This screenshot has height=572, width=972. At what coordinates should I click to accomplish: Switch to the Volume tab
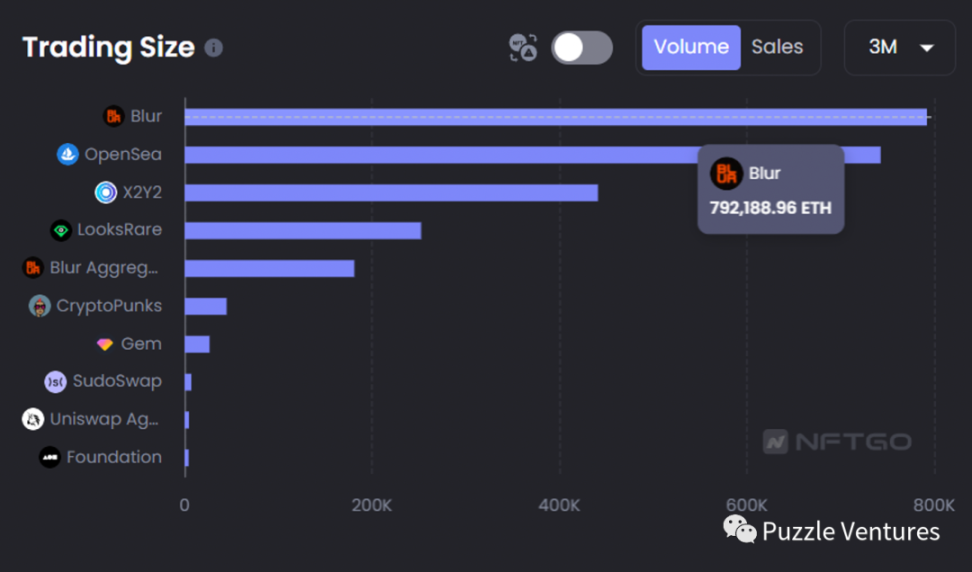pos(691,47)
